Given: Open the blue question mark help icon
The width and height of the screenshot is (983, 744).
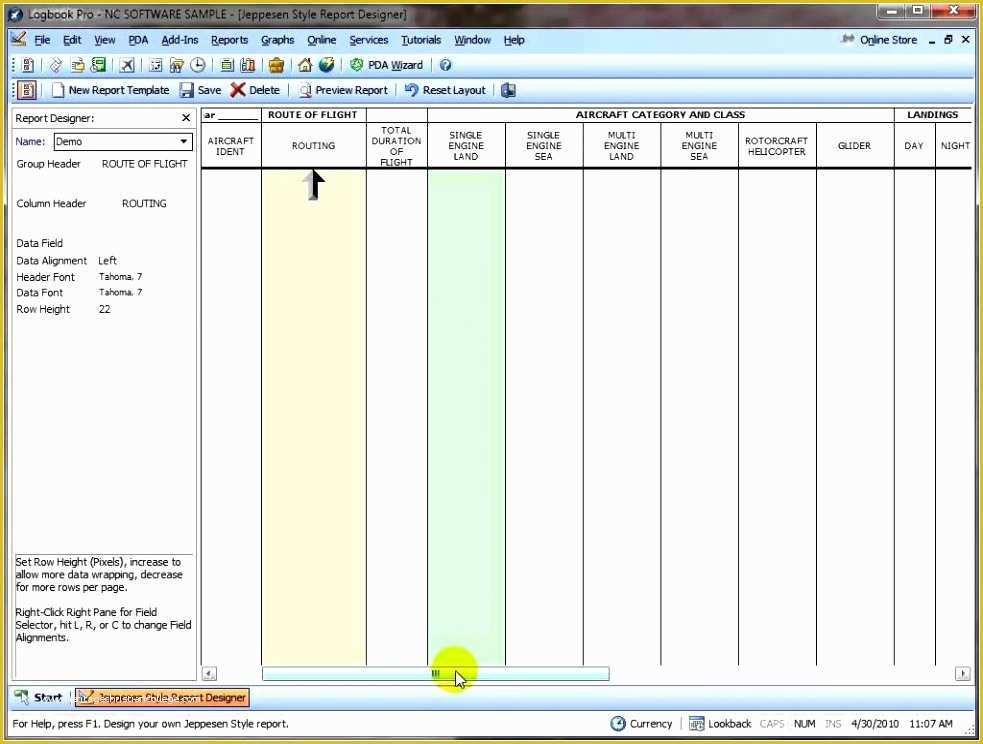Looking at the screenshot, I should tap(445, 65).
